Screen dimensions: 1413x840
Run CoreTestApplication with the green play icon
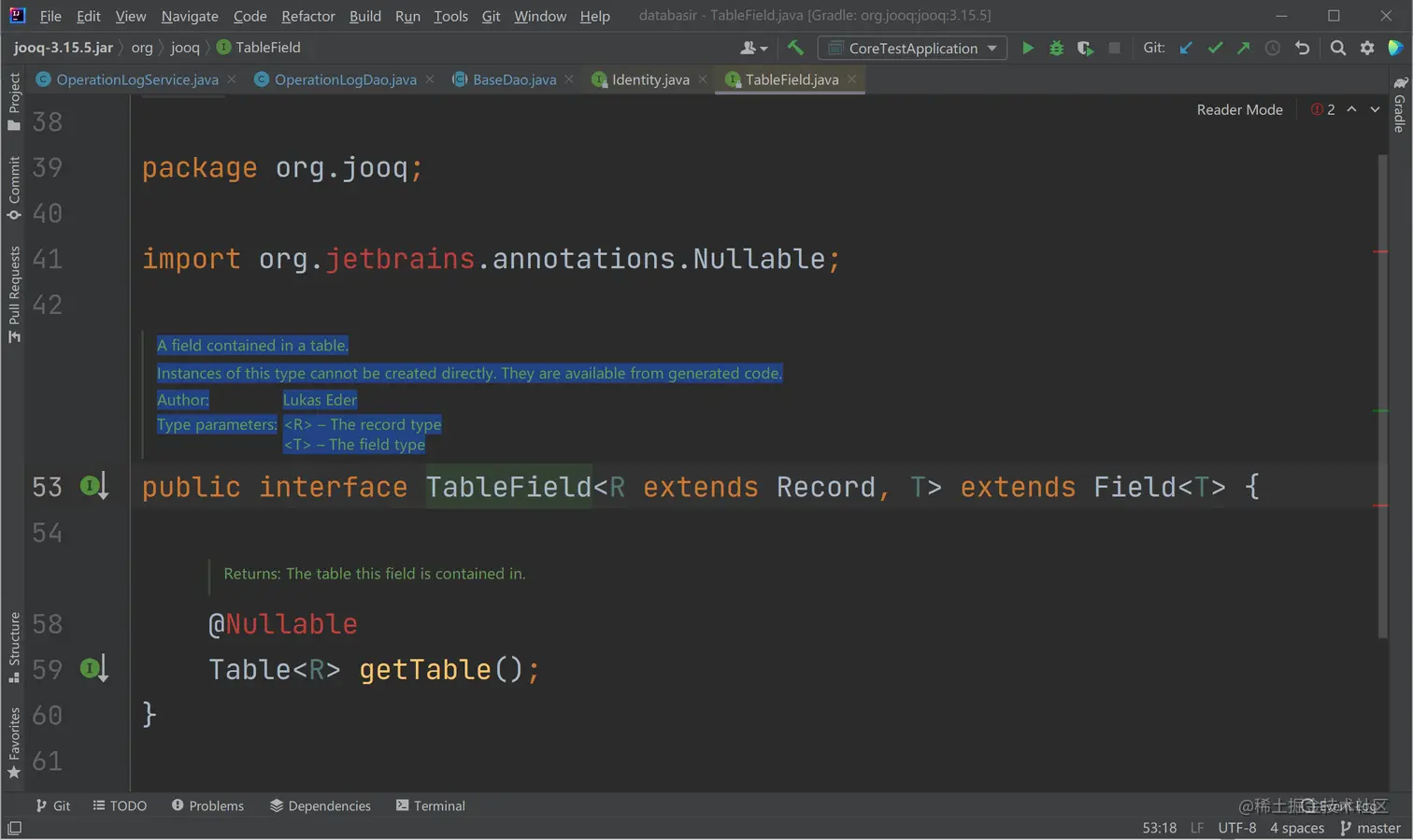click(1028, 48)
